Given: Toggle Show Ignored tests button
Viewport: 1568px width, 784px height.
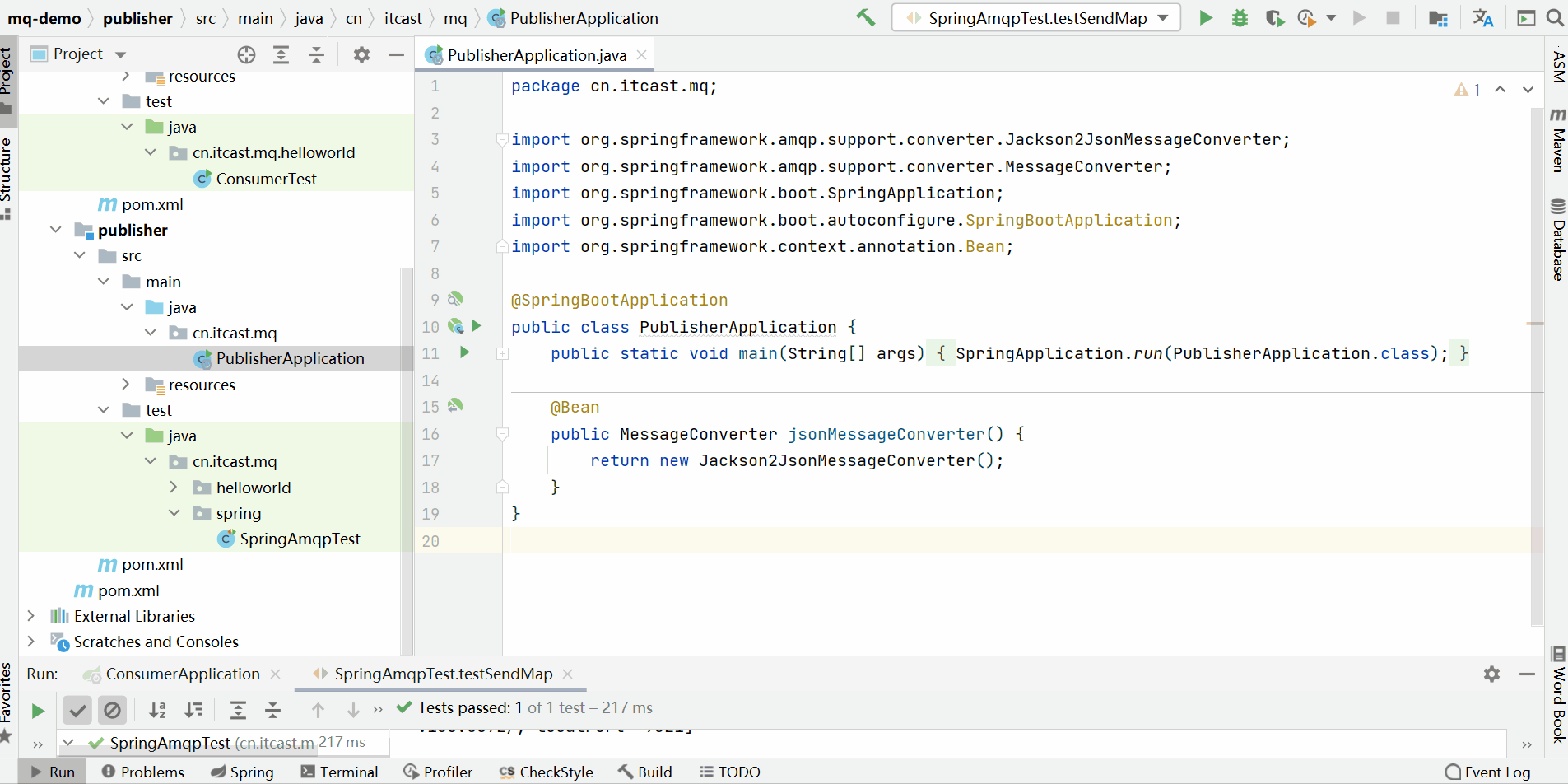Looking at the screenshot, I should (113, 710).
